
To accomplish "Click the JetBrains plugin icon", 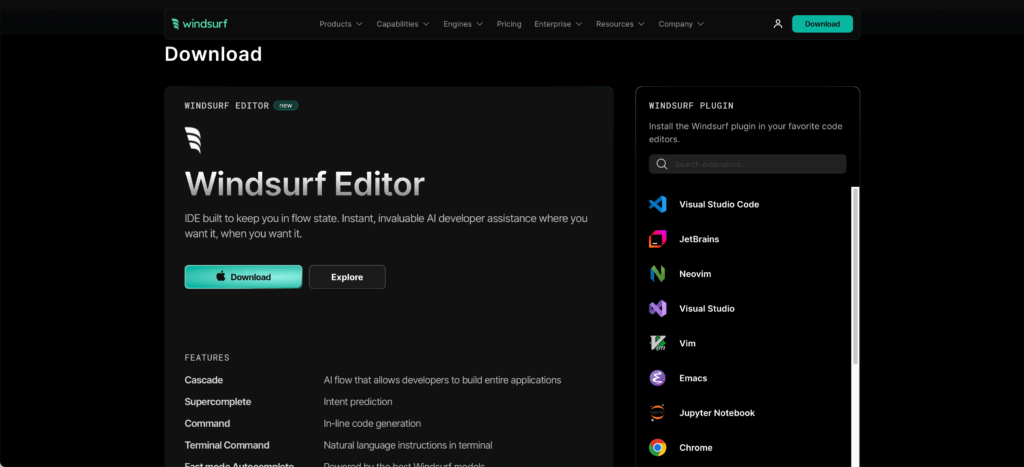I will (x=658, y=239).
